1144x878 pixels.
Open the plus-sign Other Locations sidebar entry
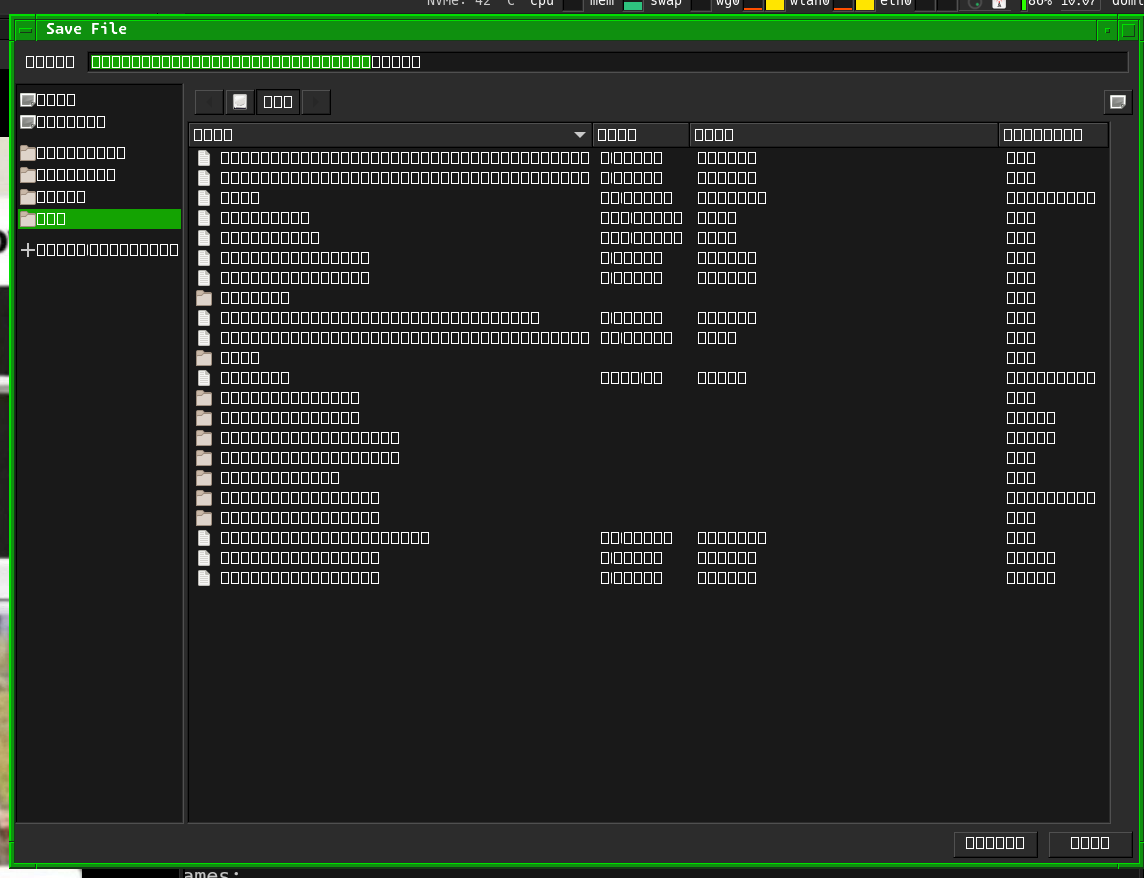(100, 250)
